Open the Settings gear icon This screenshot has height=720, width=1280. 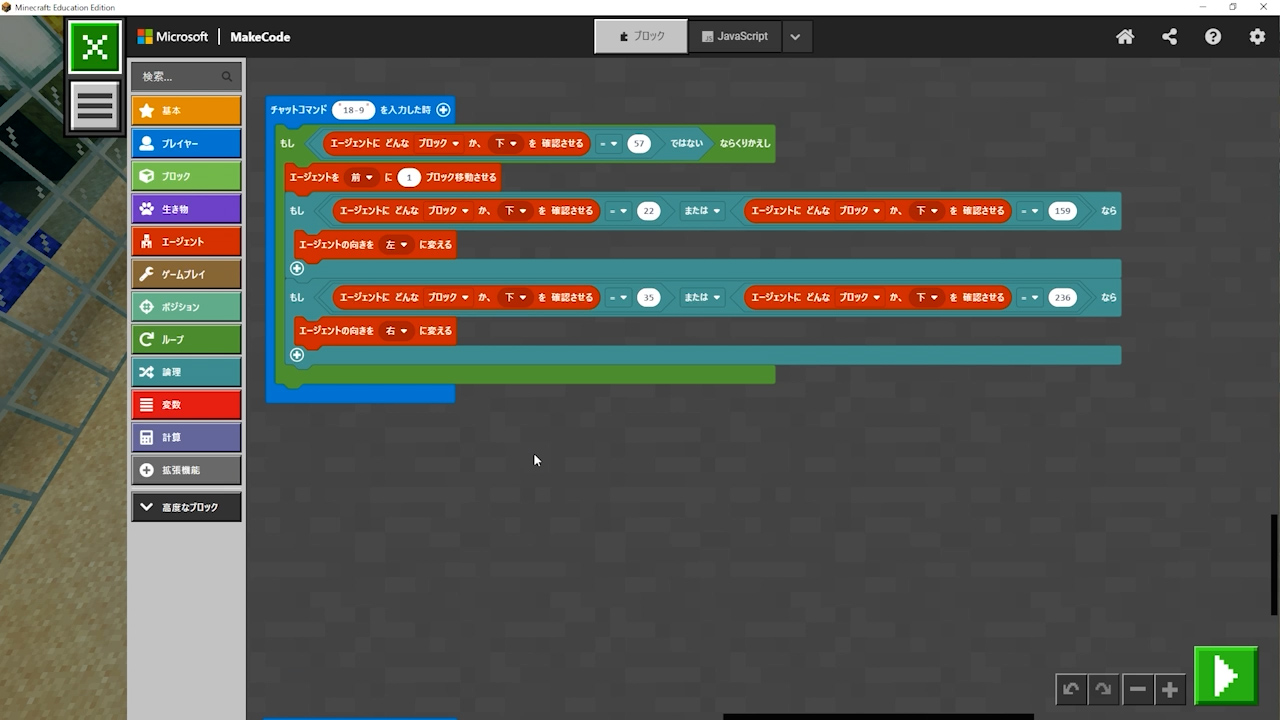(1257, 37)
